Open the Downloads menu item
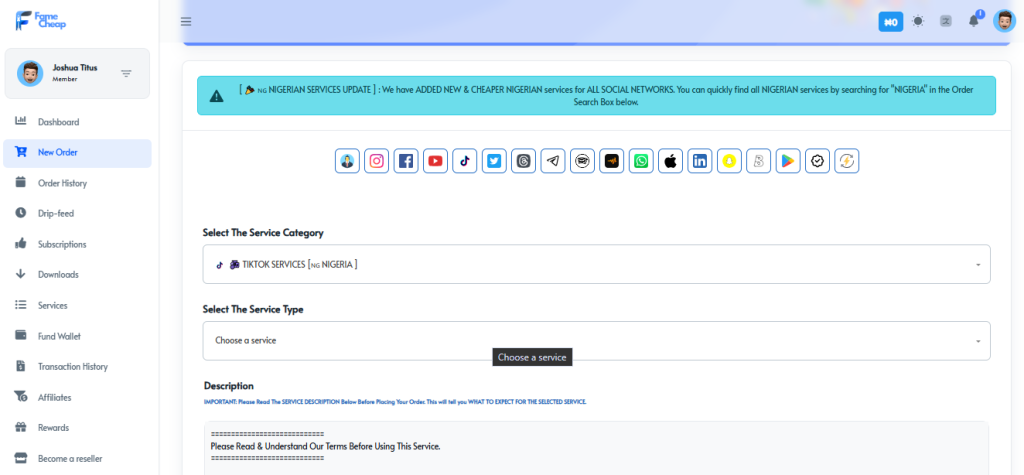 77,274
